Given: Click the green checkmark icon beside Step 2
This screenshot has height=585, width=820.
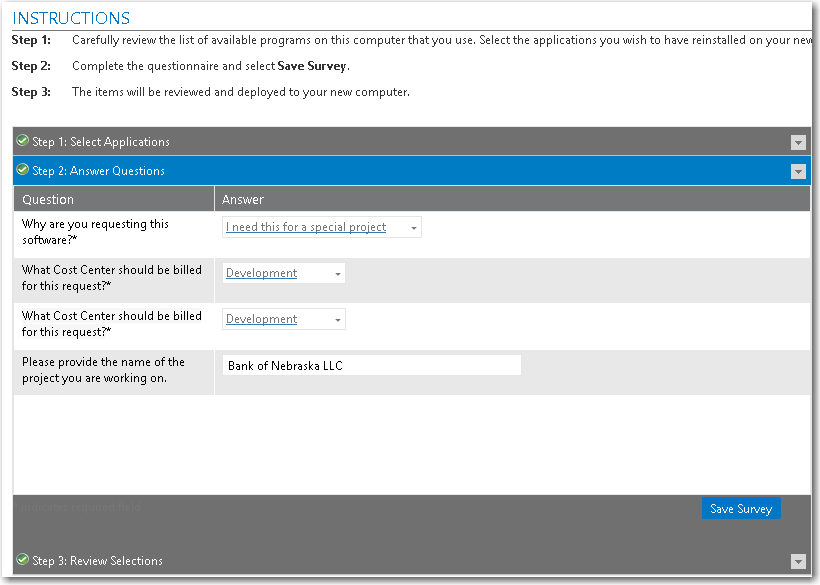Looking at the screenshot, I should pyautogui.click(x=22, y=170).
